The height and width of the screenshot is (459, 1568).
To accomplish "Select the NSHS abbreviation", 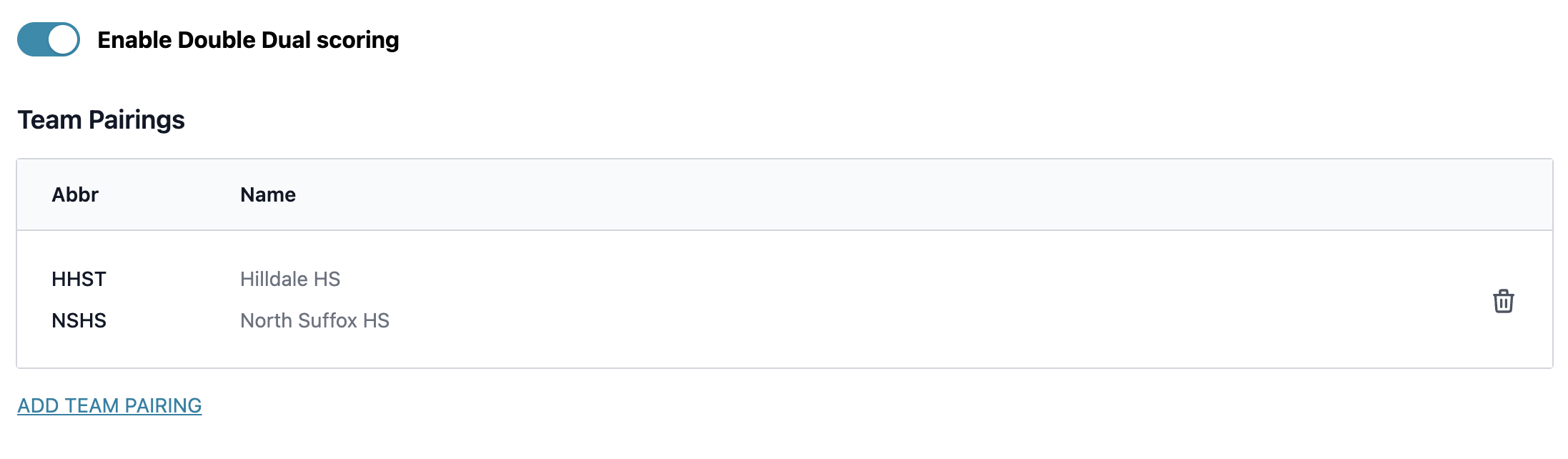I will point(79,320).
